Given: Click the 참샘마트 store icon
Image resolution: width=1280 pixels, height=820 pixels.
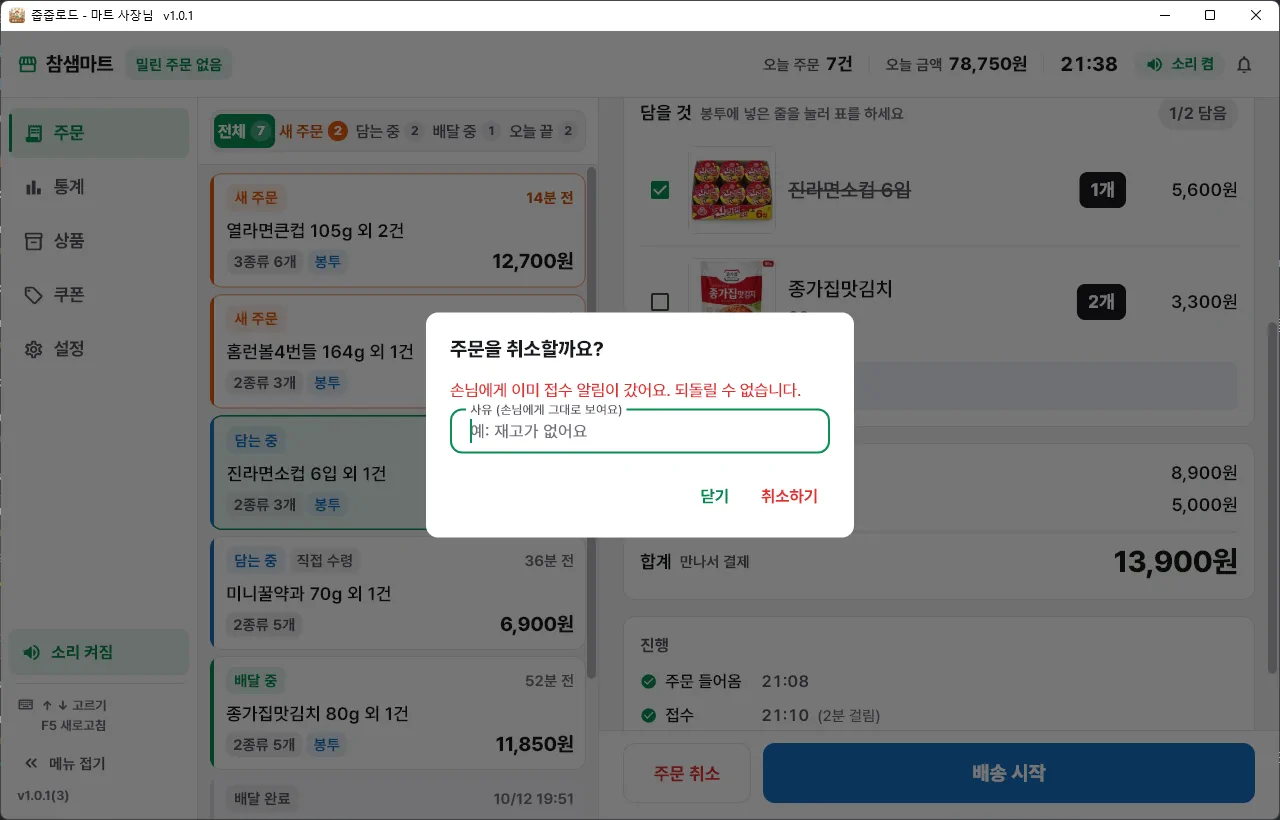Looking at the screenshot, I should [x=27, y=64].
